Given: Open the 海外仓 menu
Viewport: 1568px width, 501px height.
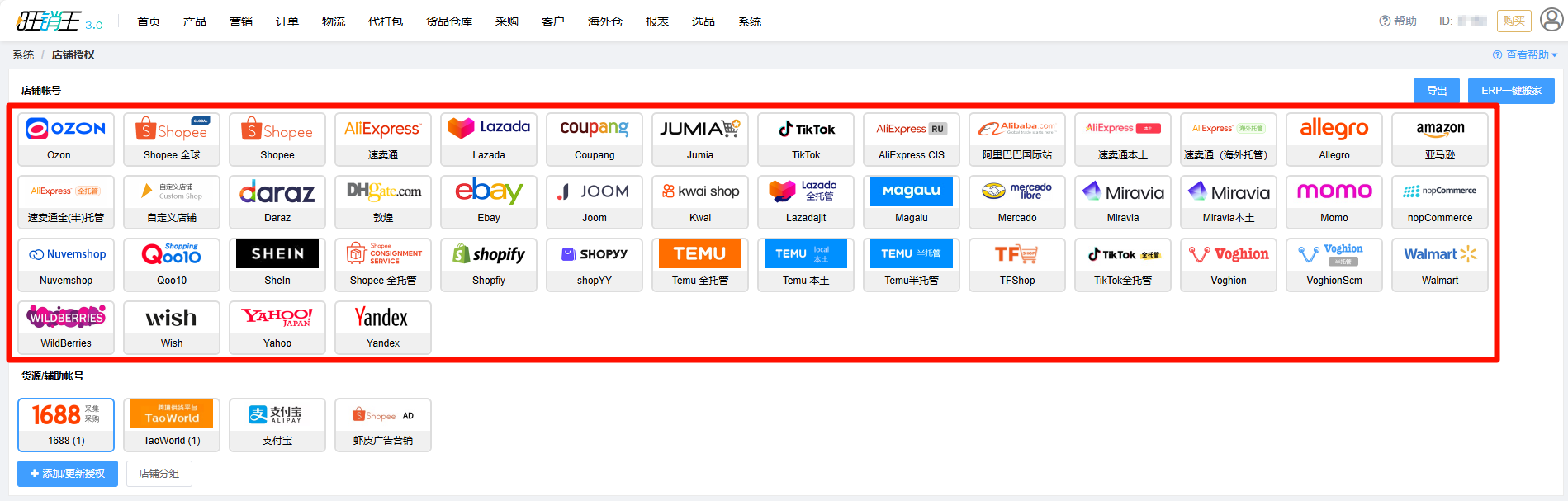Looking at the screenshot, I should click(605, 21).
